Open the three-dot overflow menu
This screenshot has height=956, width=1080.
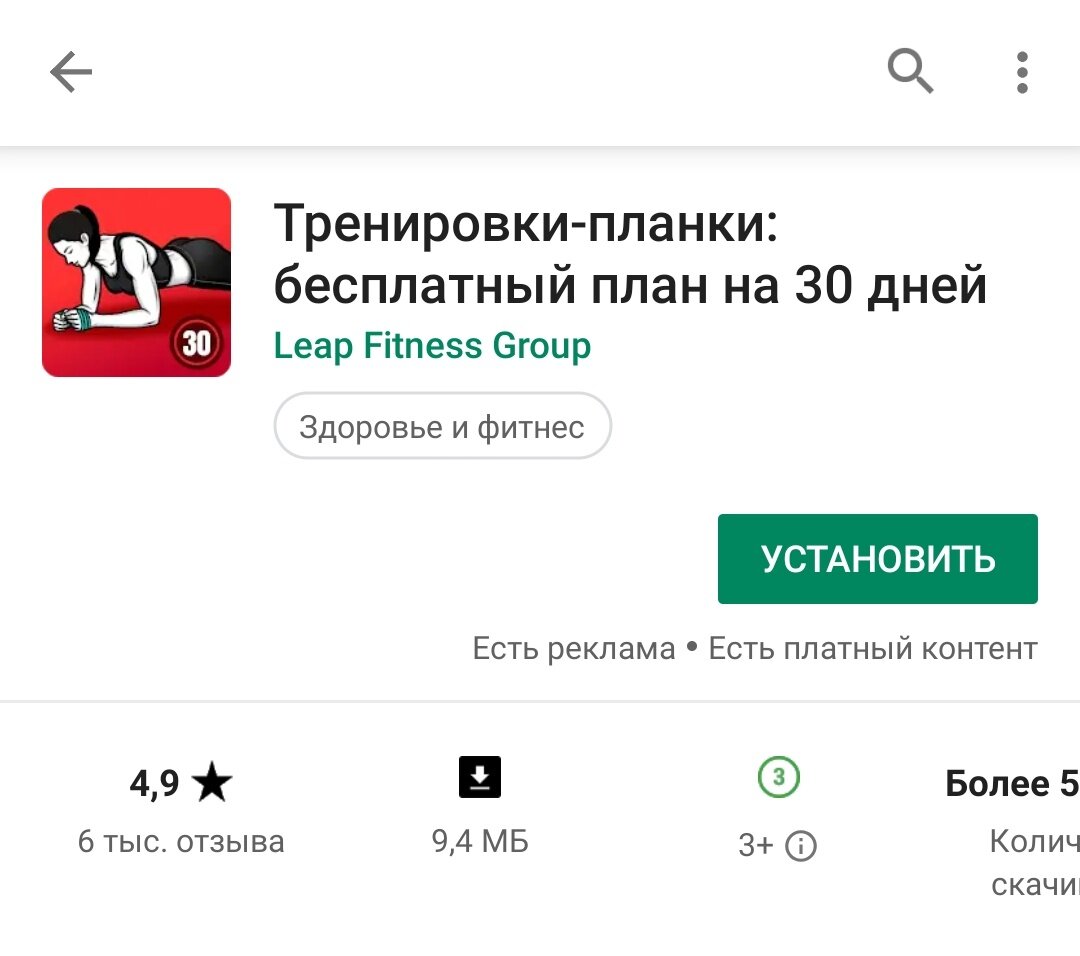pyautogui.click(x=1022, y=72)
